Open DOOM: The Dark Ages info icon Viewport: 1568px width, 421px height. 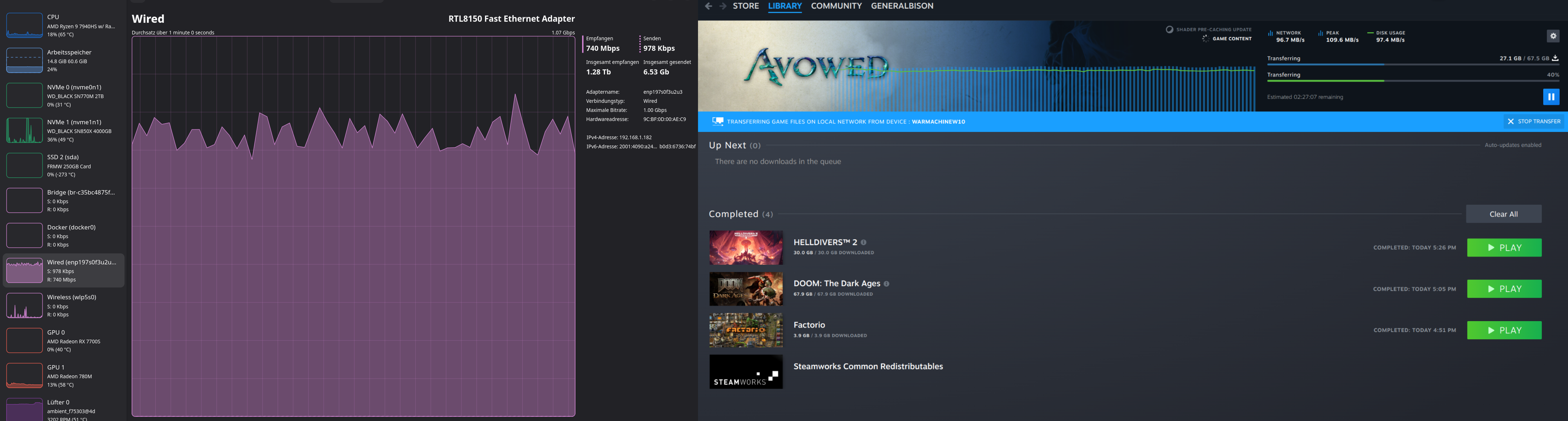point(886,284)
